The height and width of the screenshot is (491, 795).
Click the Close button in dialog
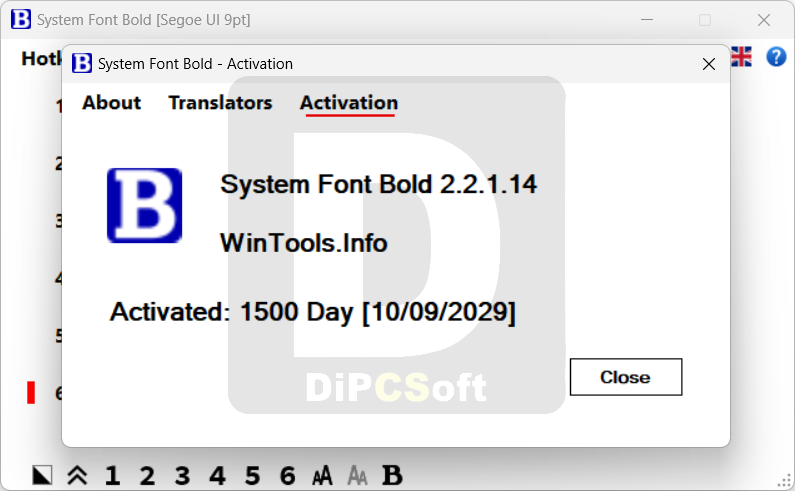626,377
